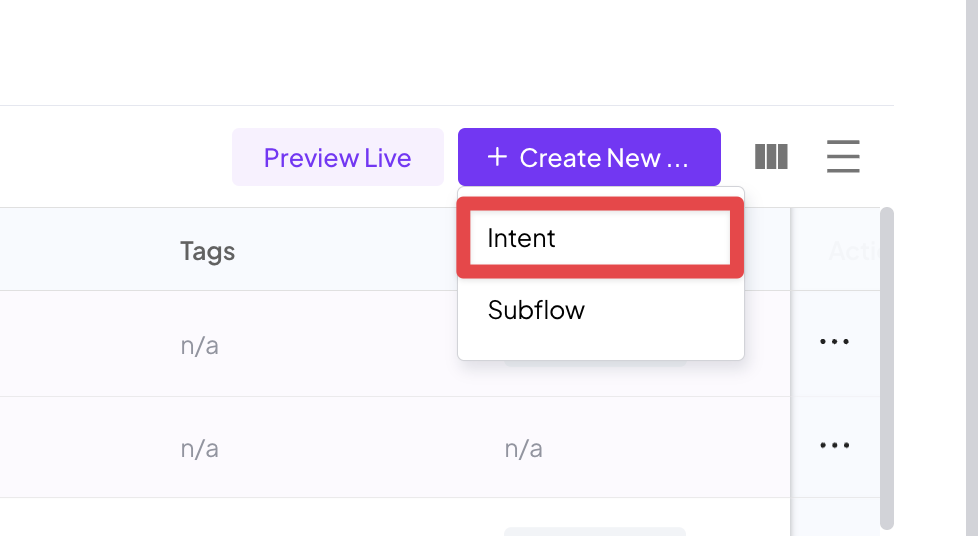978x536 pixels.
Task: Open the Create New dropdown button
Action: 589,157
